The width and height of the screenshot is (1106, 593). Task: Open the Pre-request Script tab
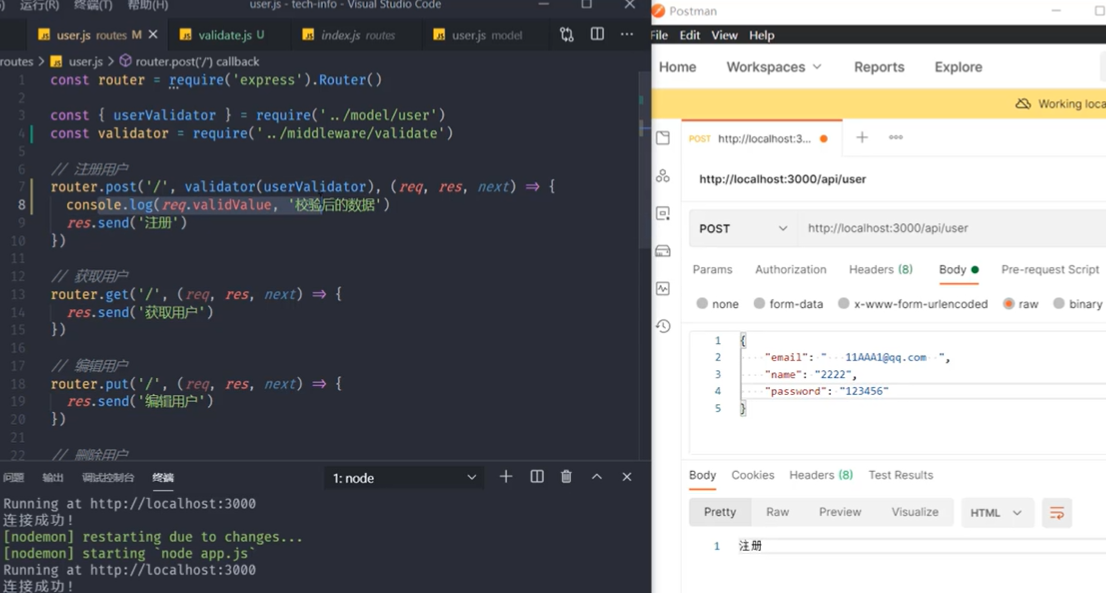point(1050,269)
